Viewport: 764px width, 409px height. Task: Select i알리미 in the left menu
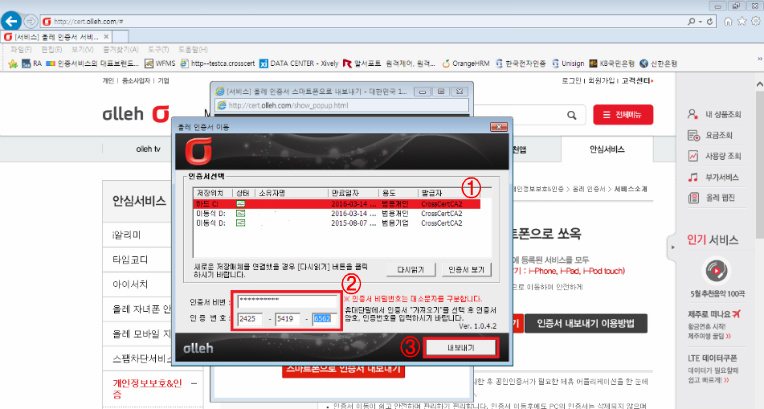(x=127, y=235)
